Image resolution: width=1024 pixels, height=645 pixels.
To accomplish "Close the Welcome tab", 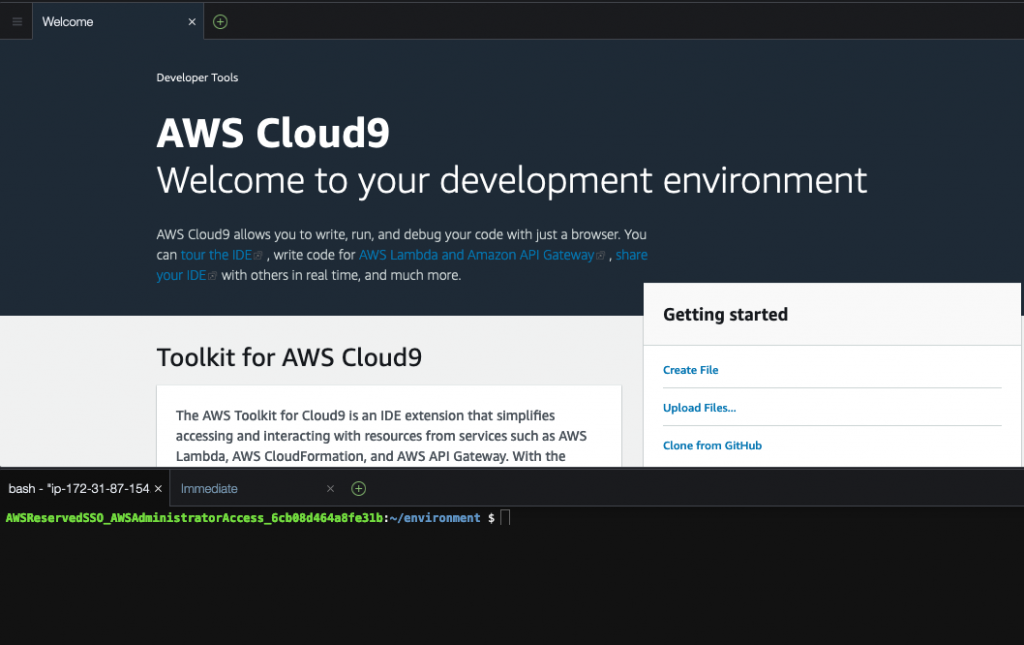I will (x=191, y=21).
